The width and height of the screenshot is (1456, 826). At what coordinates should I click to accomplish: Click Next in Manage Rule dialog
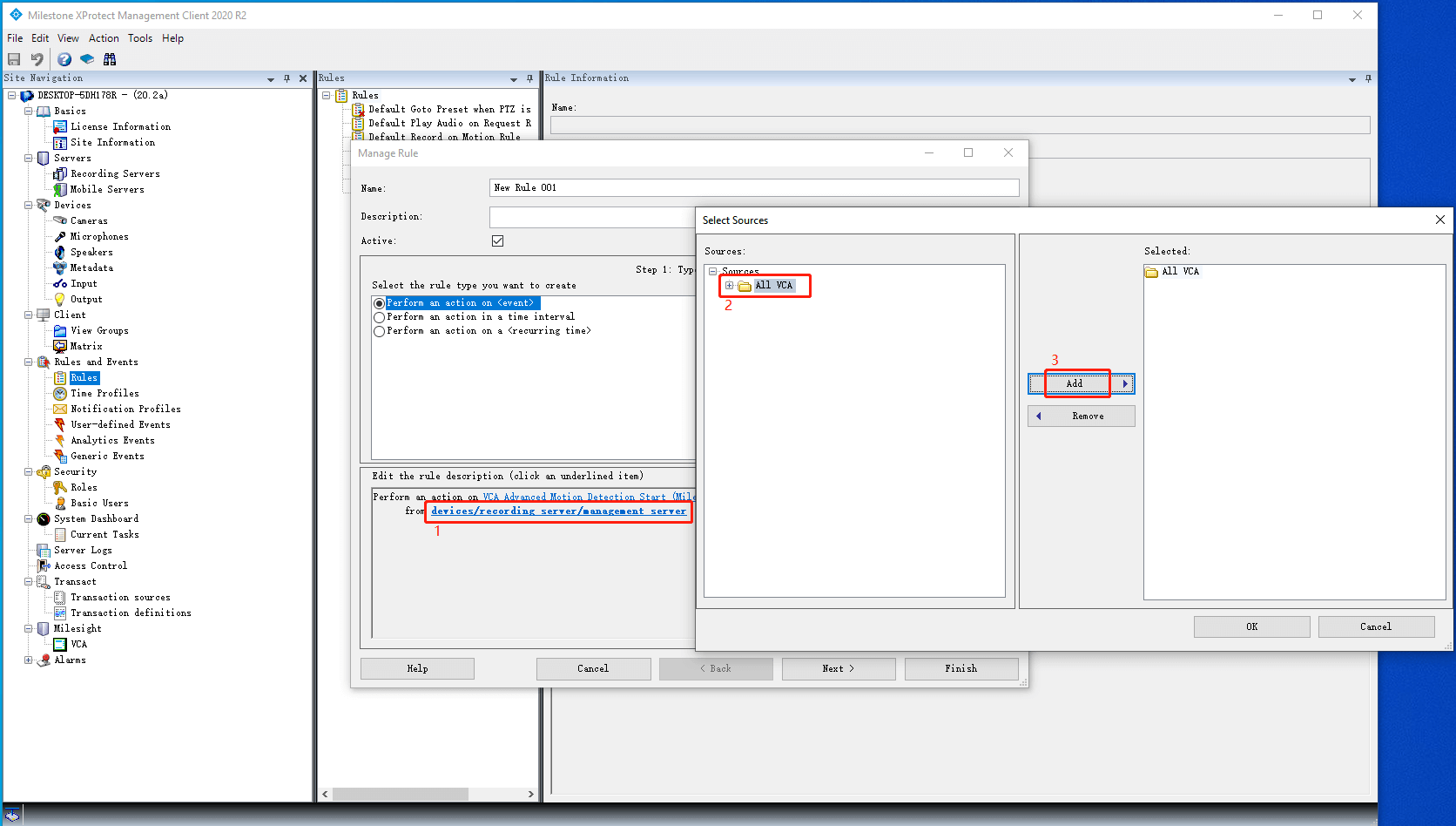point(839,668)
